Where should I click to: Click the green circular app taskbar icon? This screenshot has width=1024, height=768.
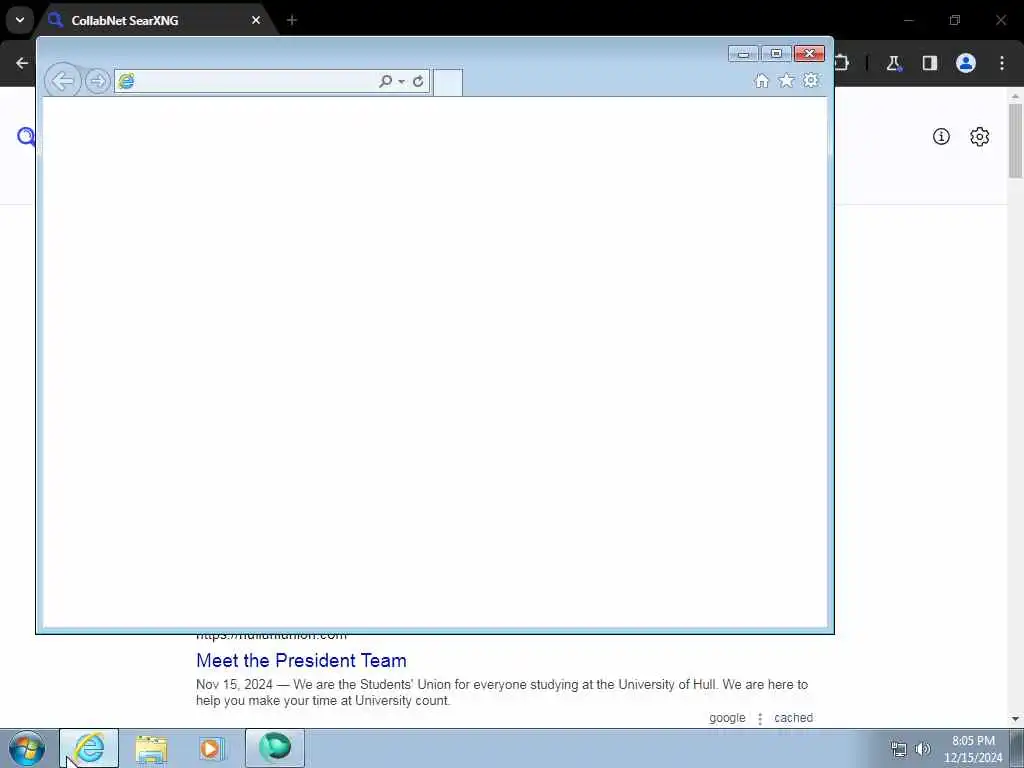coord(275,748)
